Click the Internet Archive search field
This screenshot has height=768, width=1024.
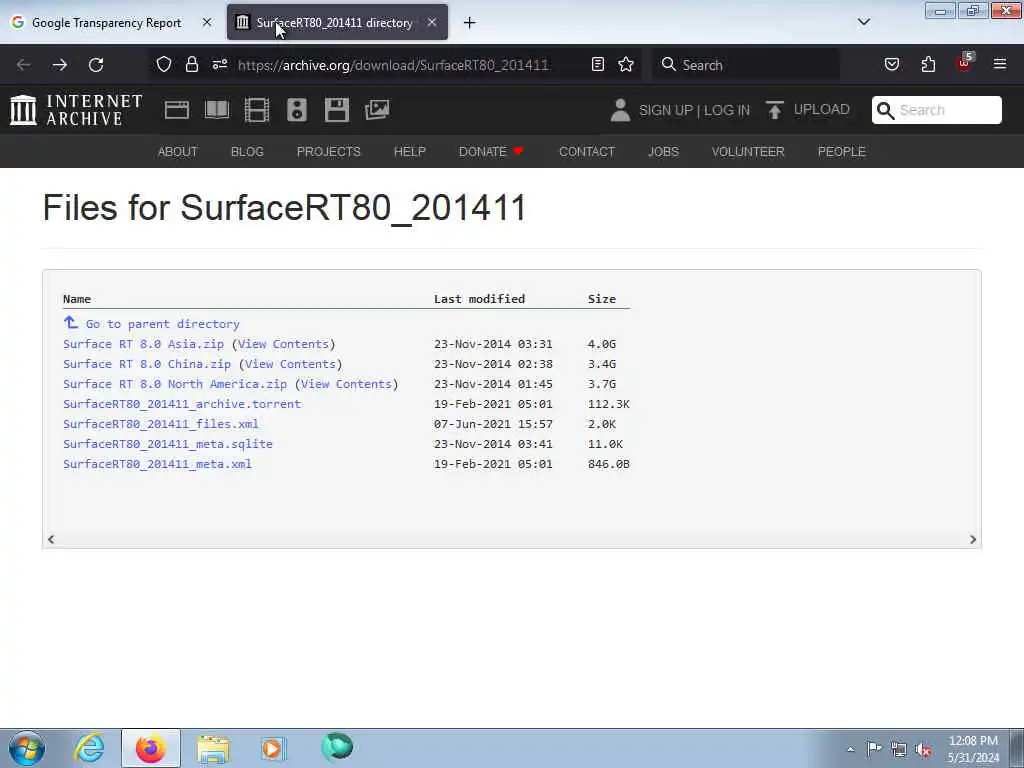[x=936, y=110]
